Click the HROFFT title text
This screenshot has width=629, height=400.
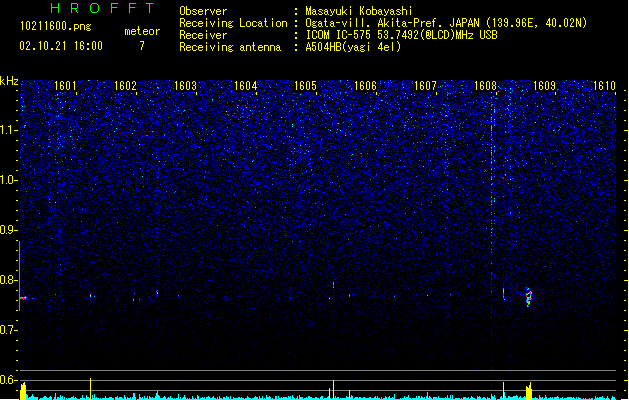pos(103,8)
